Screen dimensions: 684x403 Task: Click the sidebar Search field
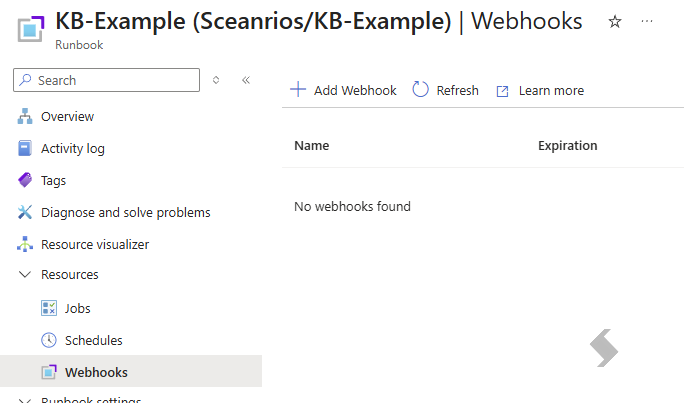[x=106, y=80]
